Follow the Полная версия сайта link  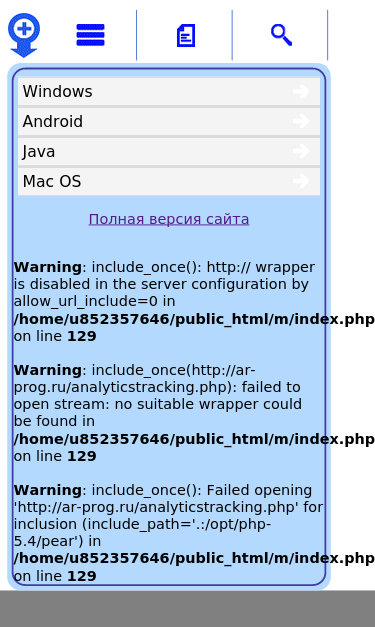click(x=169, y=219)
